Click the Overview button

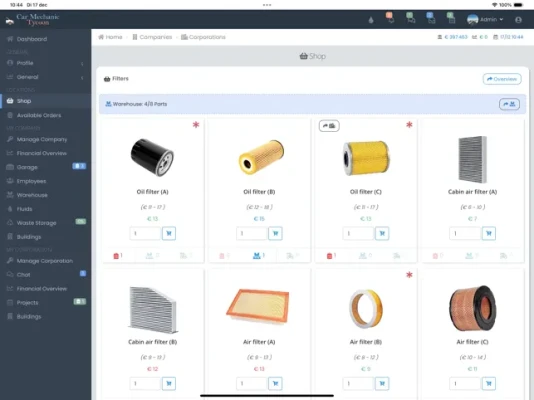pos(502,79)
